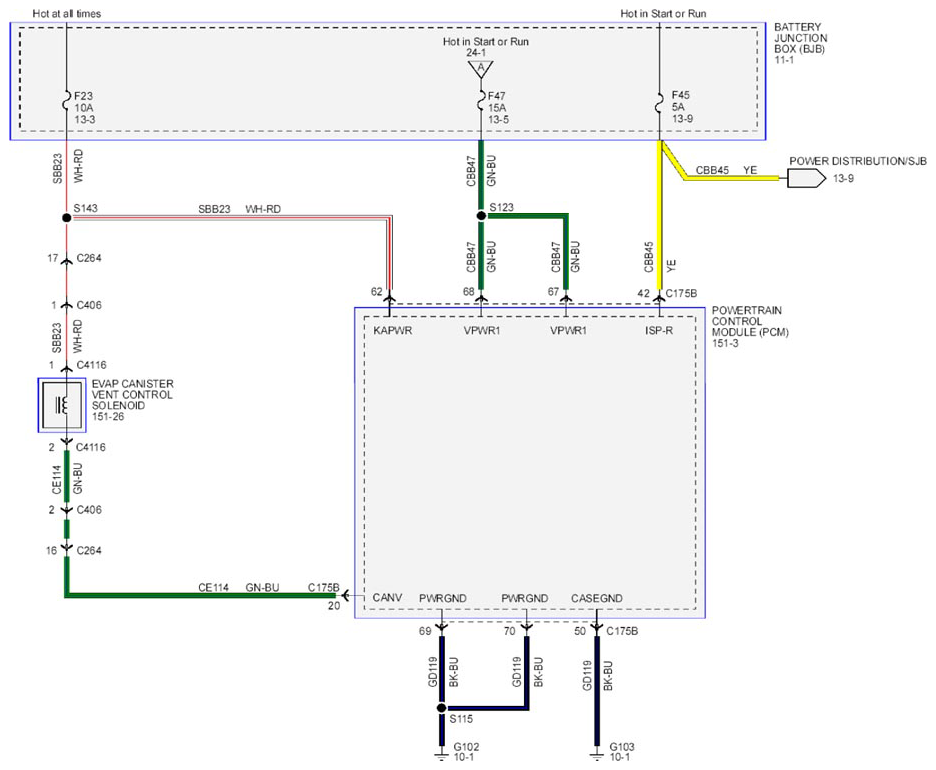This screenshot has height=770, width=936.
Task: Click pin number '69' at PWRGND
Action: (x=424, y=631)
